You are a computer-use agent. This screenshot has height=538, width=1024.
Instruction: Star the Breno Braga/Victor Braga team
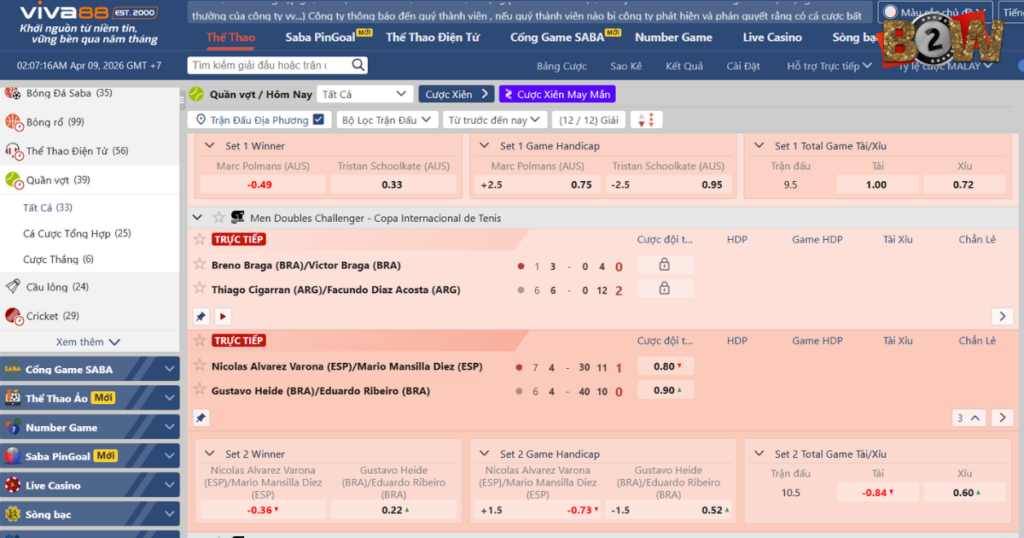(x=200, y=264)
